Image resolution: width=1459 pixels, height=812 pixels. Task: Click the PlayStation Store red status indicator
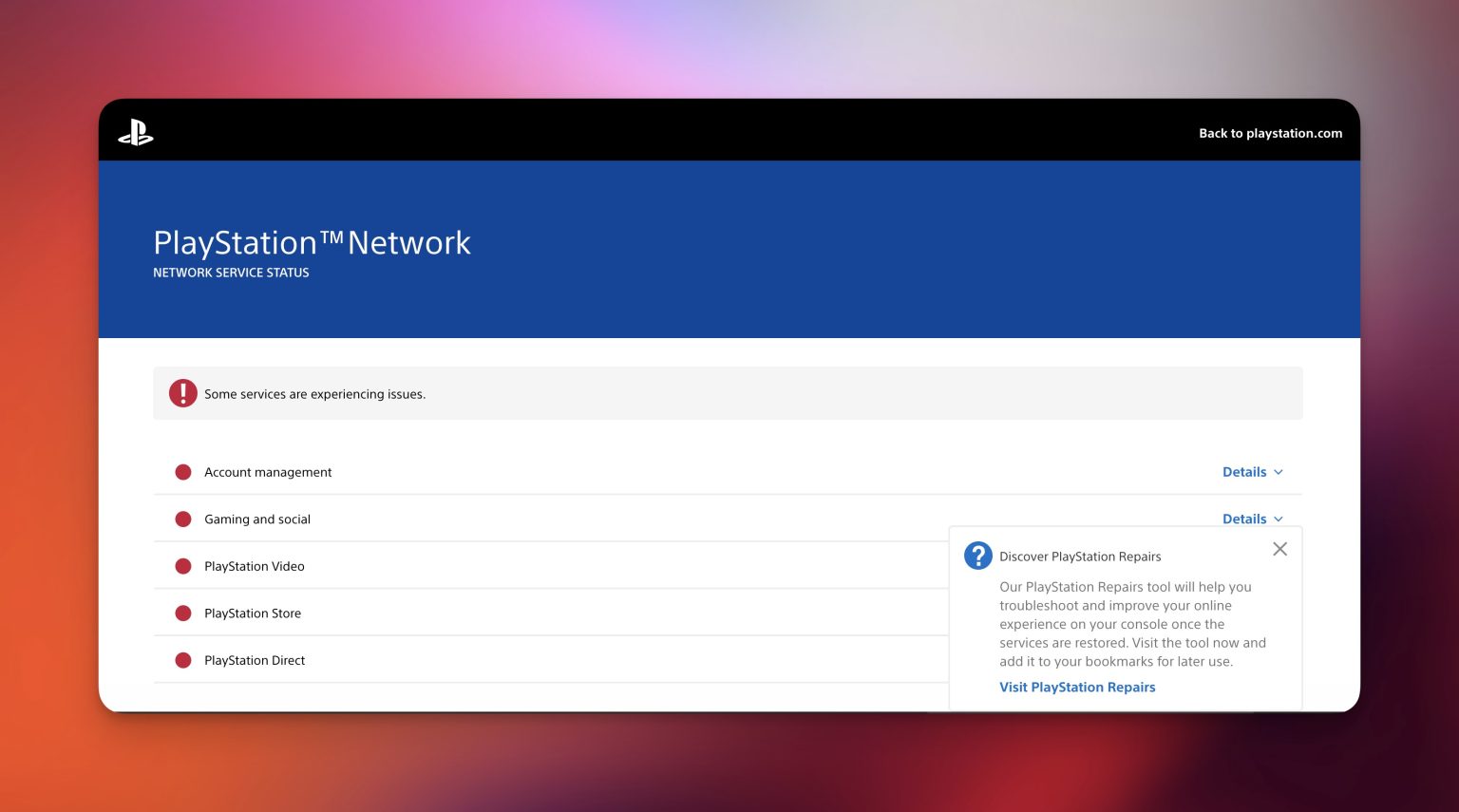tap(183, 614)
